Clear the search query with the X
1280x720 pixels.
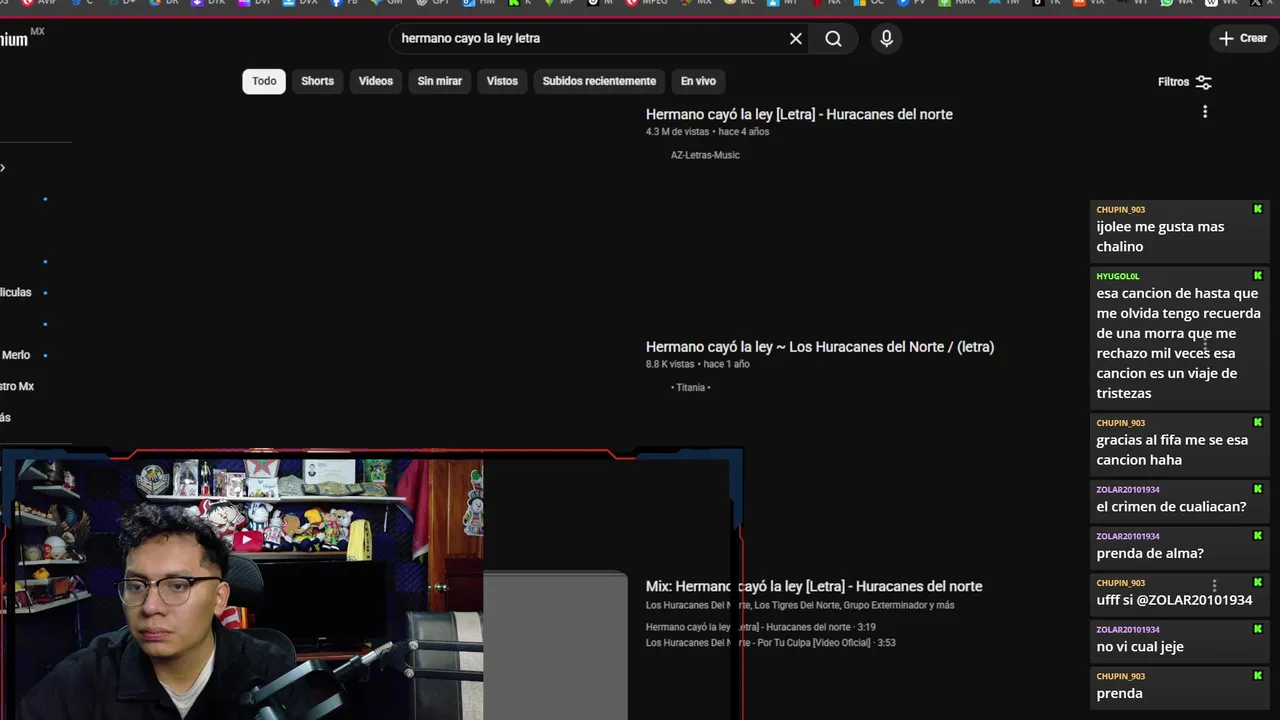[796, 39]
